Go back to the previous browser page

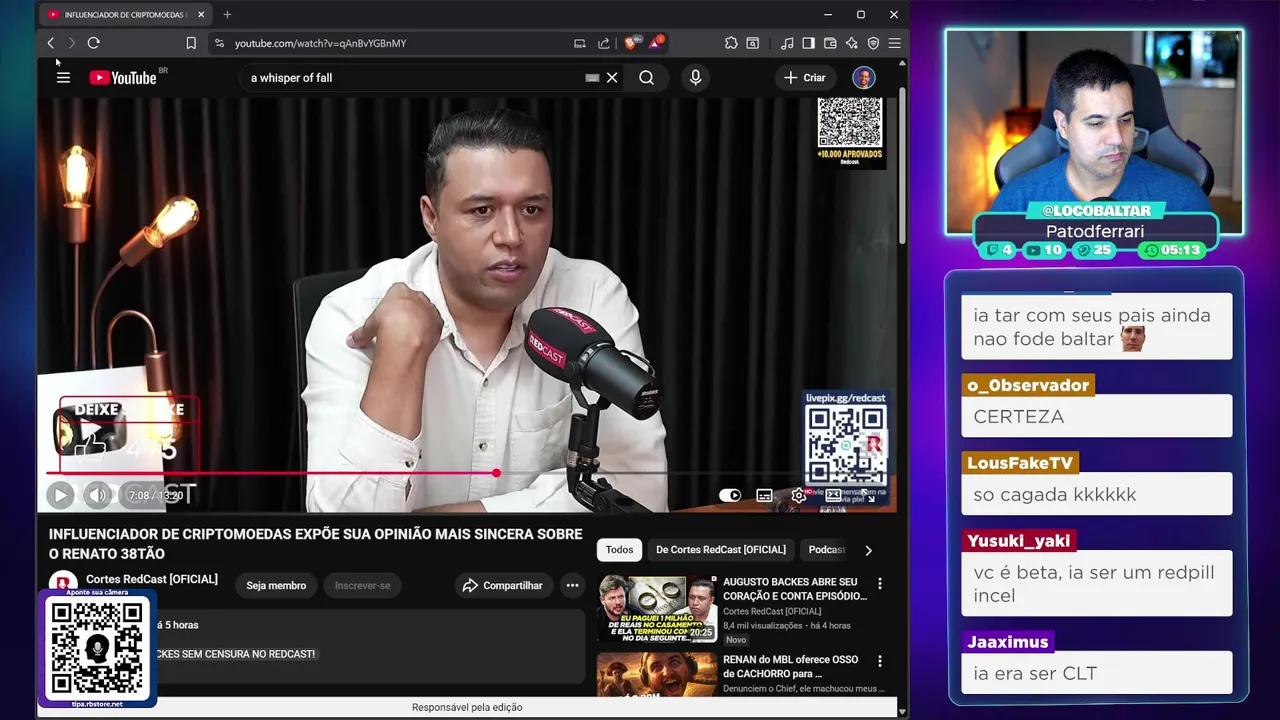51,43
